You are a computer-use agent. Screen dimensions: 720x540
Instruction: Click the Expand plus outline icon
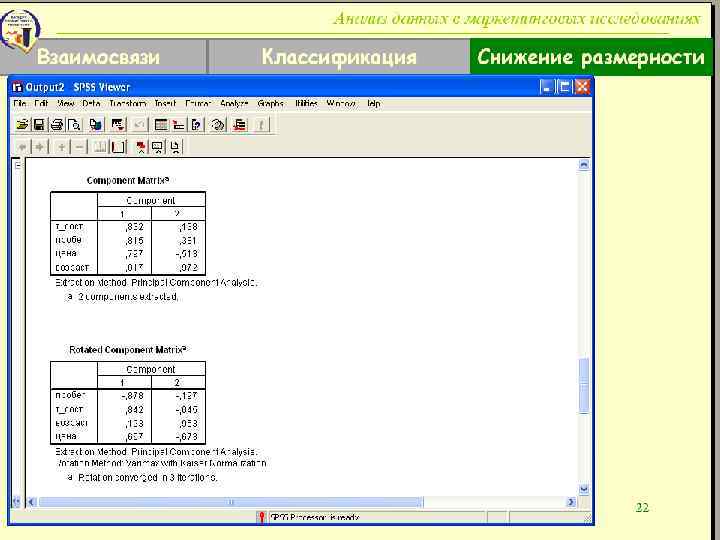pos(61,147)
